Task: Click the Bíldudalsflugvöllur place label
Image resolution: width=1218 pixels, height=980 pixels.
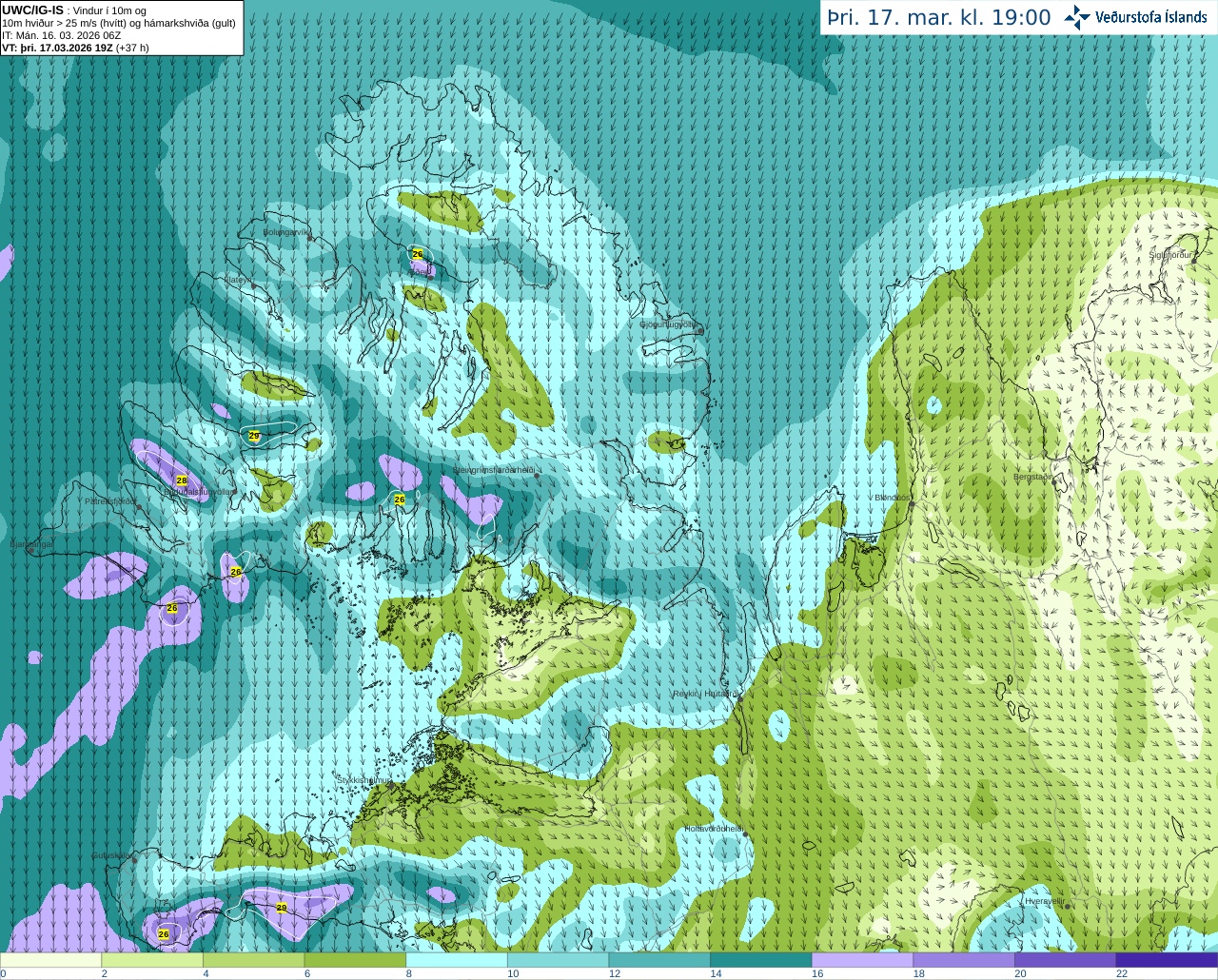Action: click(199, 492)
